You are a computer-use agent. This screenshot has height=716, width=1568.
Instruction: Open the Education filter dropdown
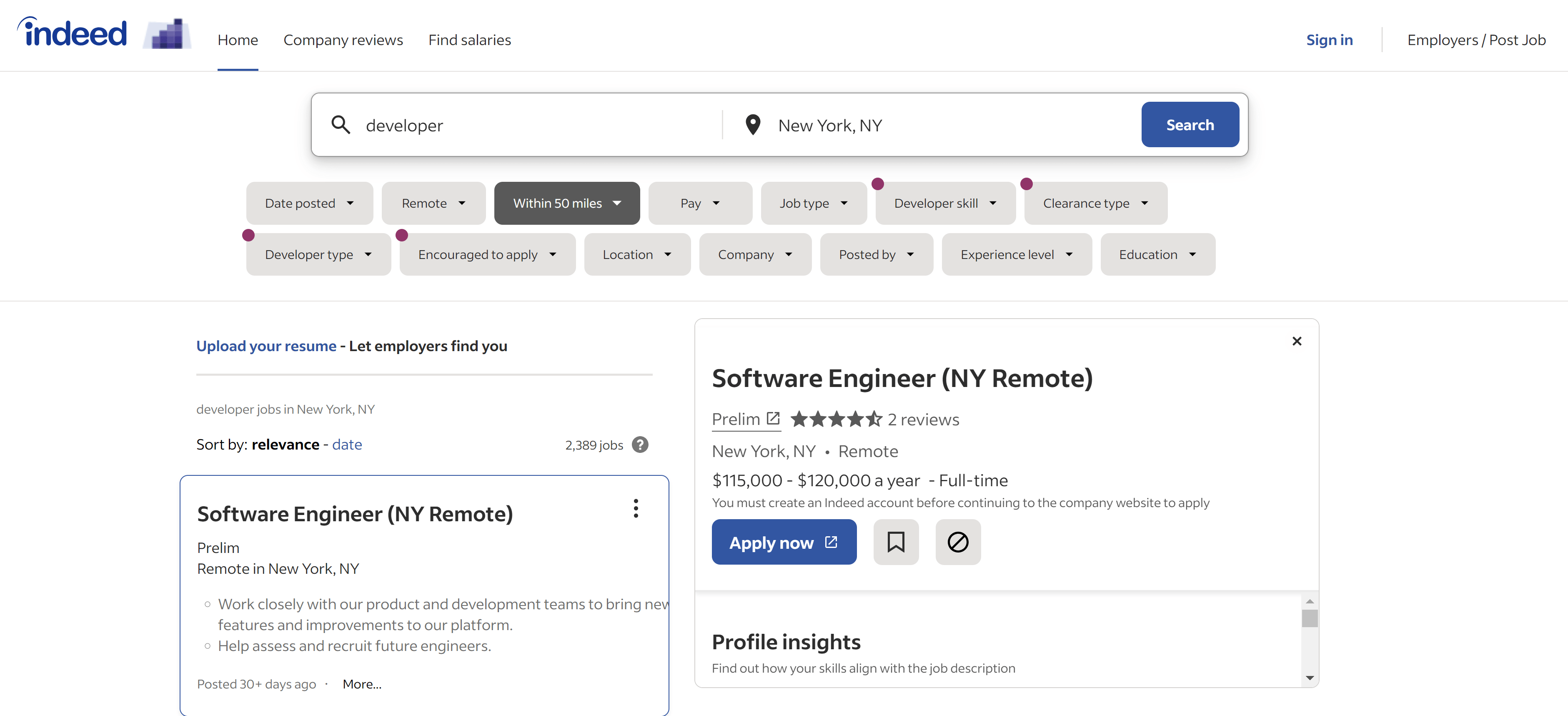tap(1158, 254)
